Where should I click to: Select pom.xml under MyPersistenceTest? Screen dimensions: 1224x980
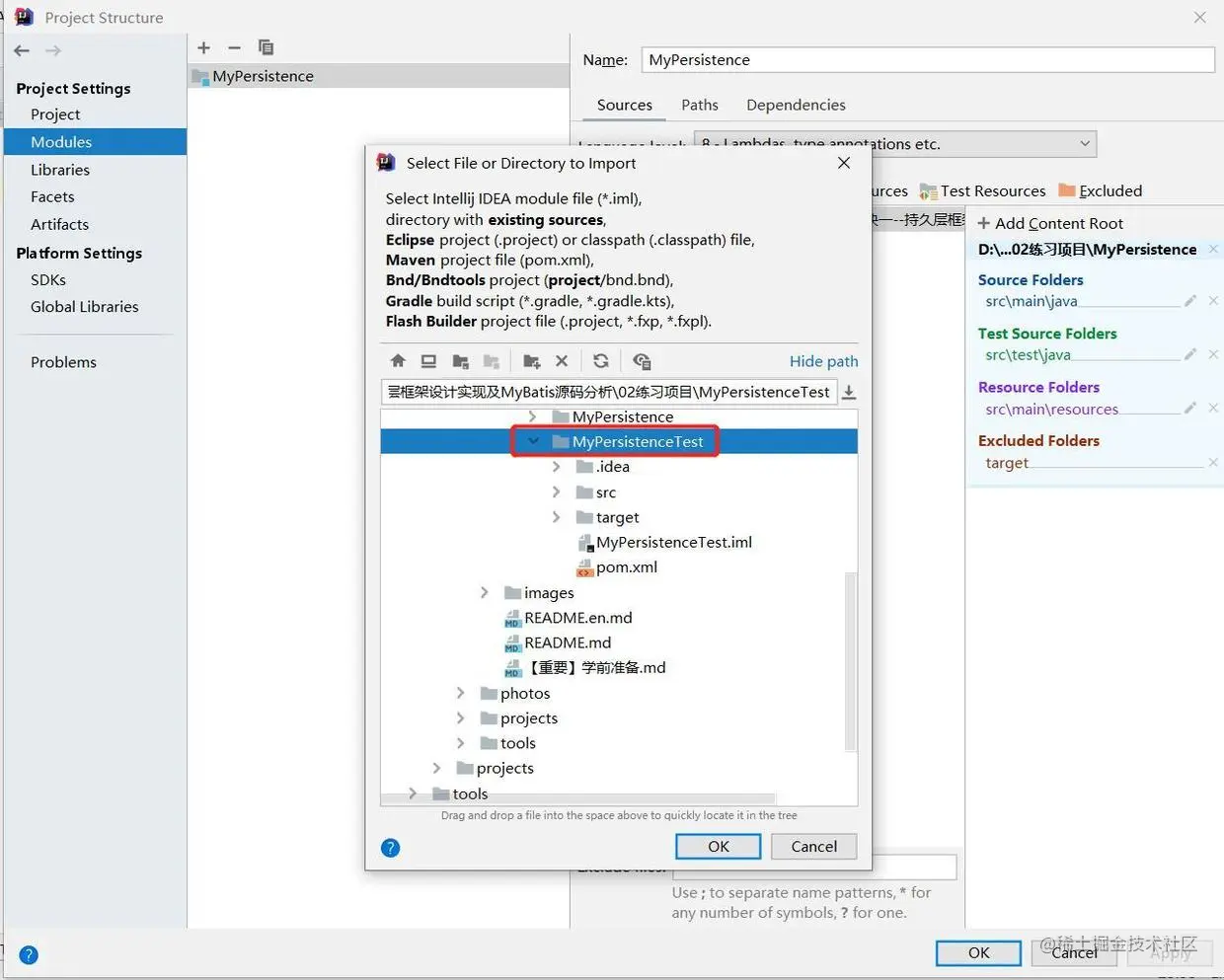pos(617,567)
